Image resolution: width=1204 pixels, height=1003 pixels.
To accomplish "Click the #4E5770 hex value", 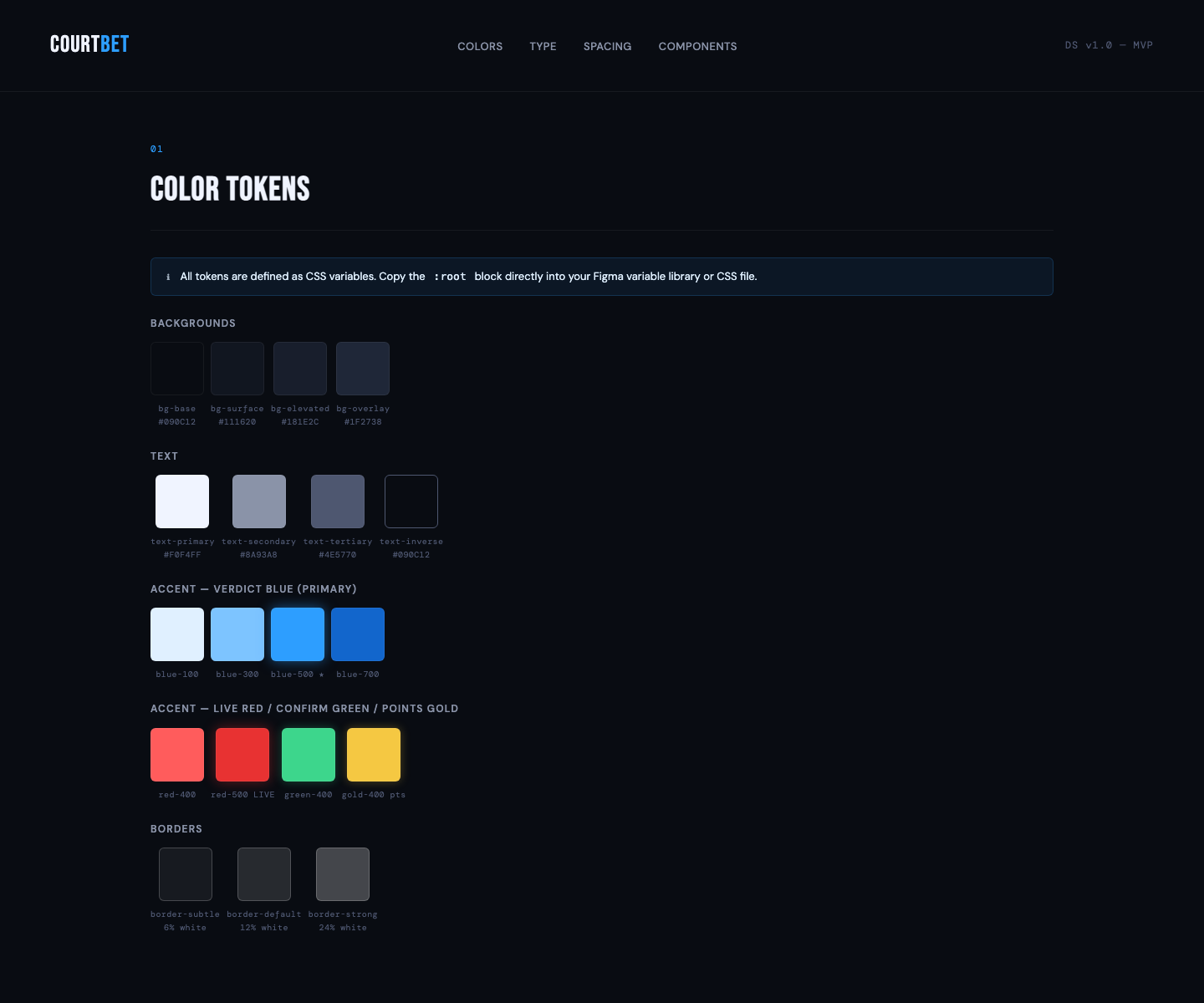I will tap(338, 555).
